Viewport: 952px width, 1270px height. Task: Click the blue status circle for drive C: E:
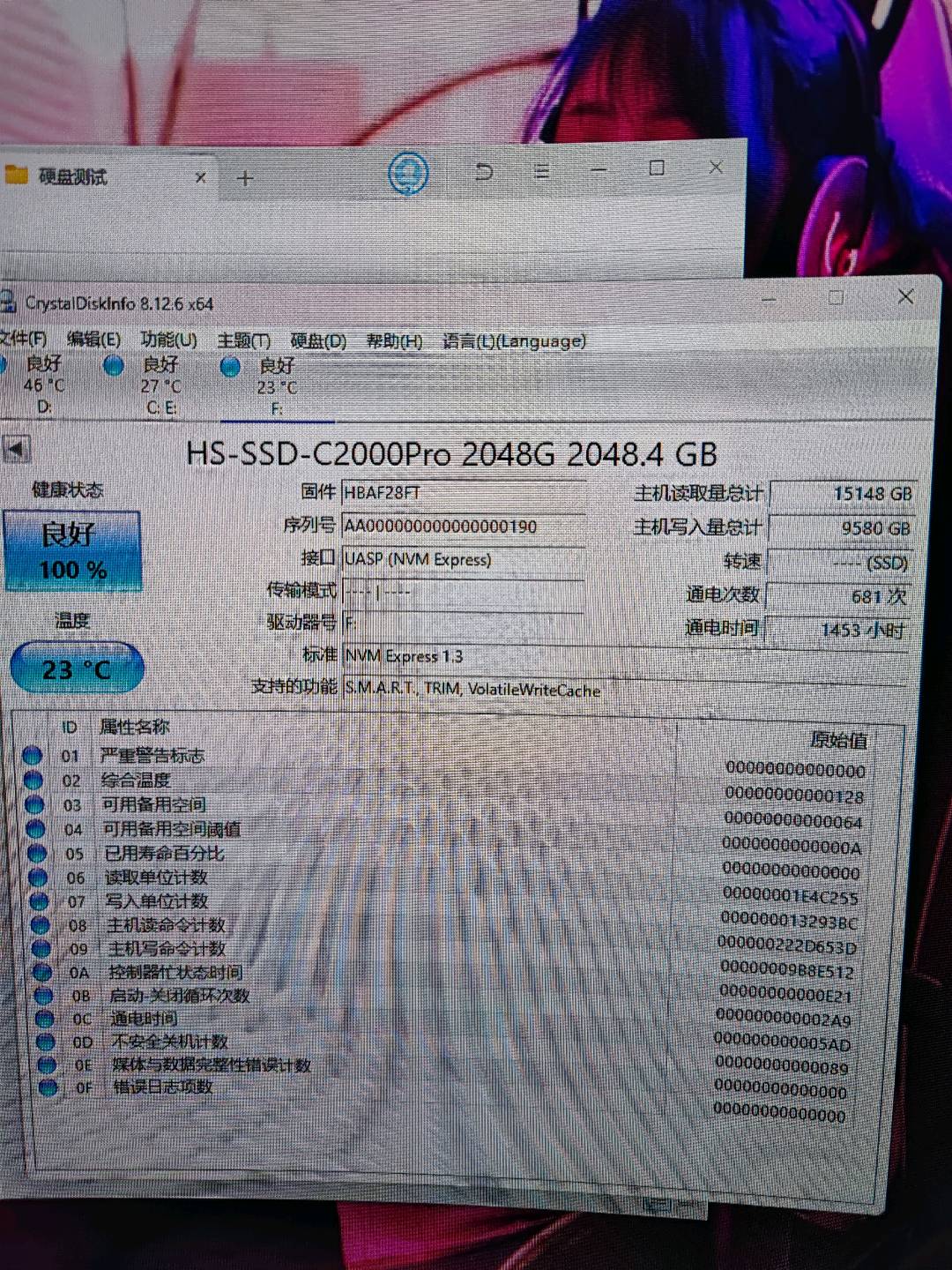tap(113, 365)
